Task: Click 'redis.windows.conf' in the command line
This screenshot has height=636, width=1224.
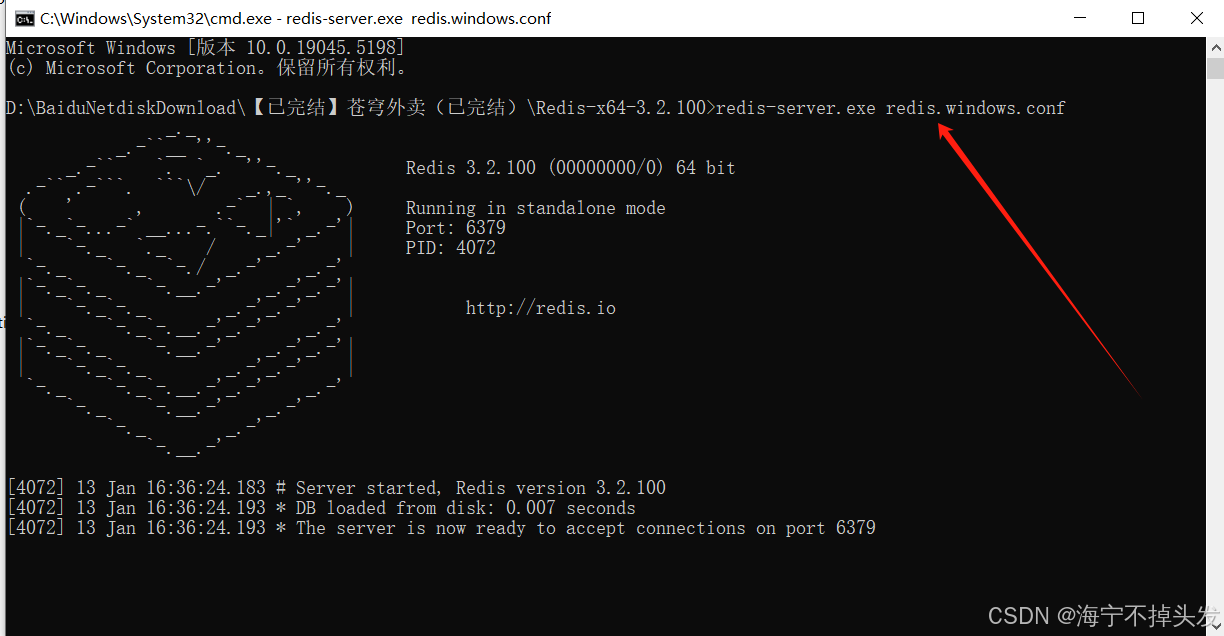Action: pos(976,108)
